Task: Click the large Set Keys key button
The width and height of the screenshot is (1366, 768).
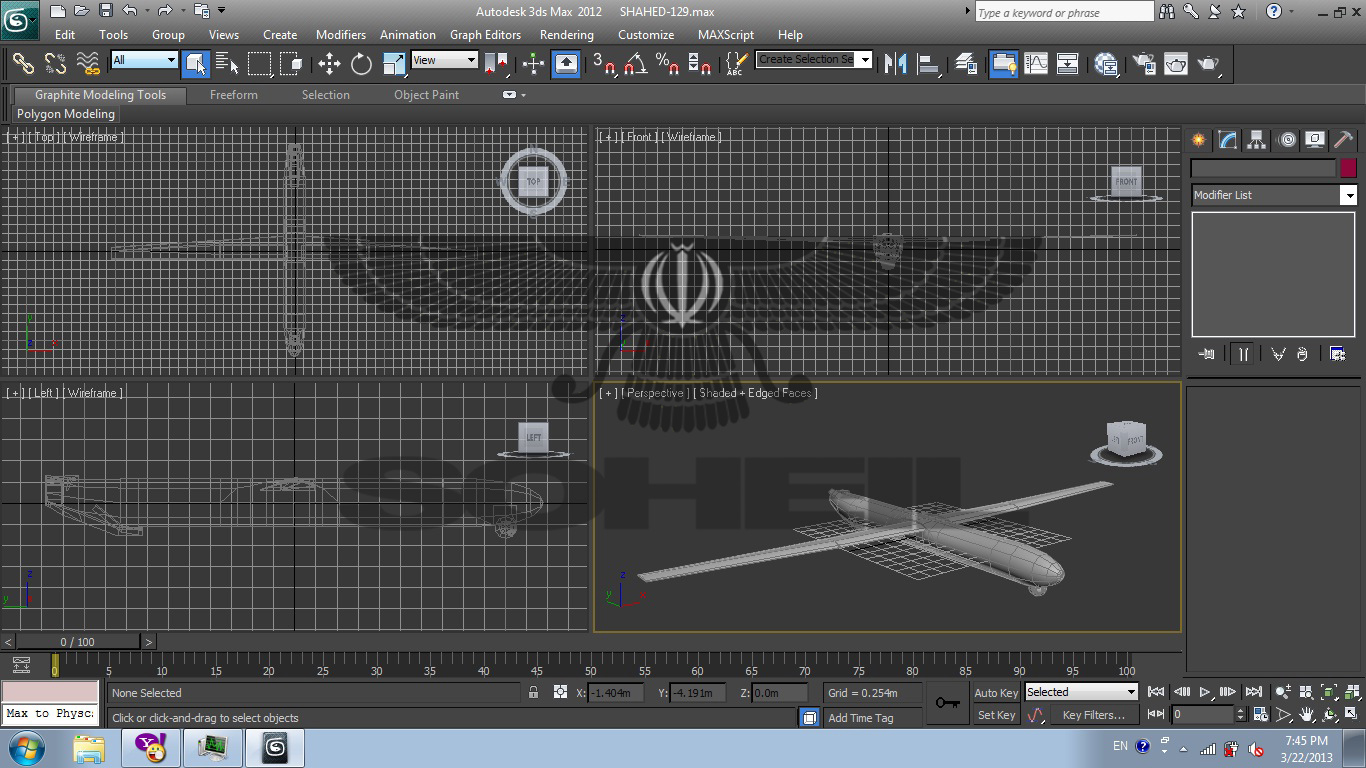Action: pos(947,703)
